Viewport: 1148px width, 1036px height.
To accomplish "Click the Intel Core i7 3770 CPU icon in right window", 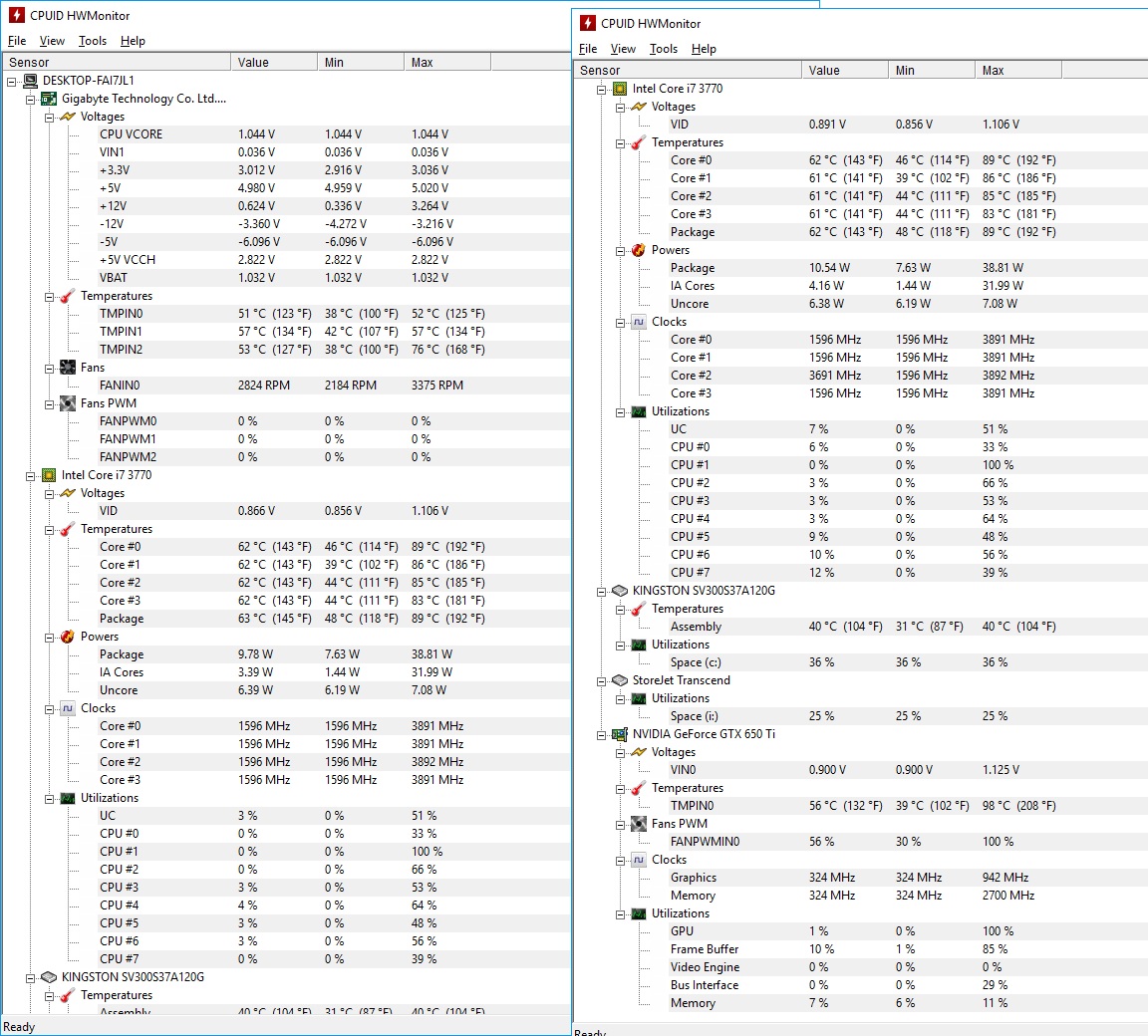I will tap(620, 89).
